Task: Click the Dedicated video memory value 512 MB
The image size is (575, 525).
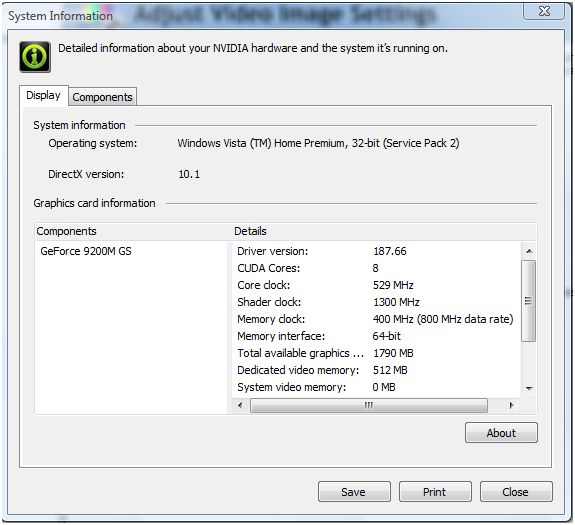Action: pyautogui.click(x=390, y=370)
